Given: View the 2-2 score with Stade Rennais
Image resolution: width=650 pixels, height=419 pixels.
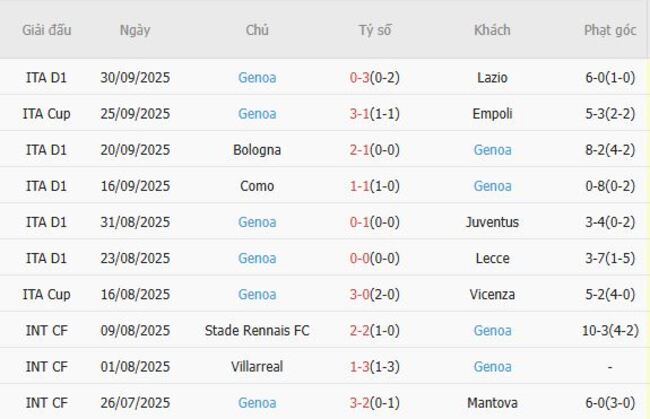Looking at the screenshot, I should [358, 330].
